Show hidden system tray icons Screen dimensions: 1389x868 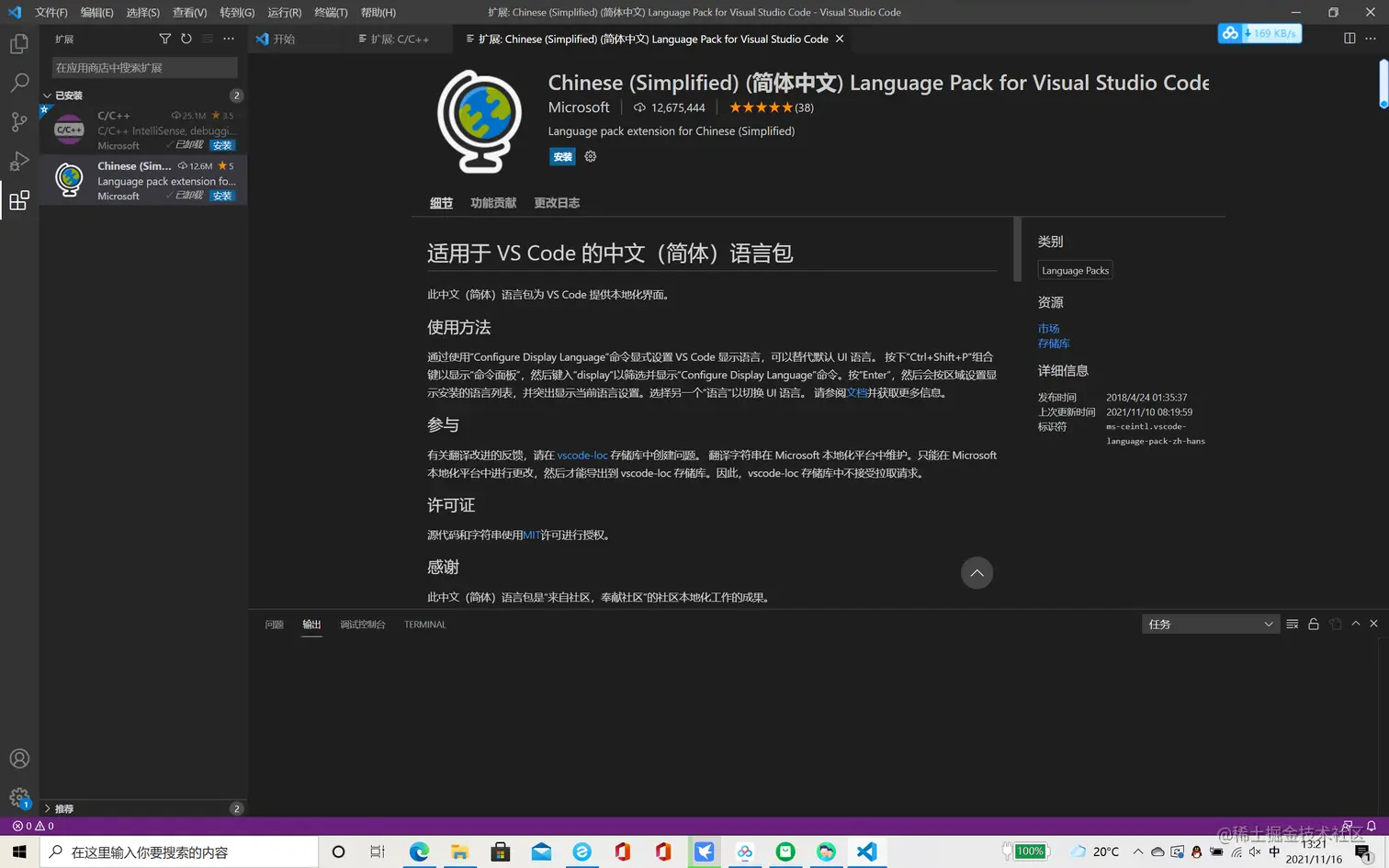click(1137, 851)
